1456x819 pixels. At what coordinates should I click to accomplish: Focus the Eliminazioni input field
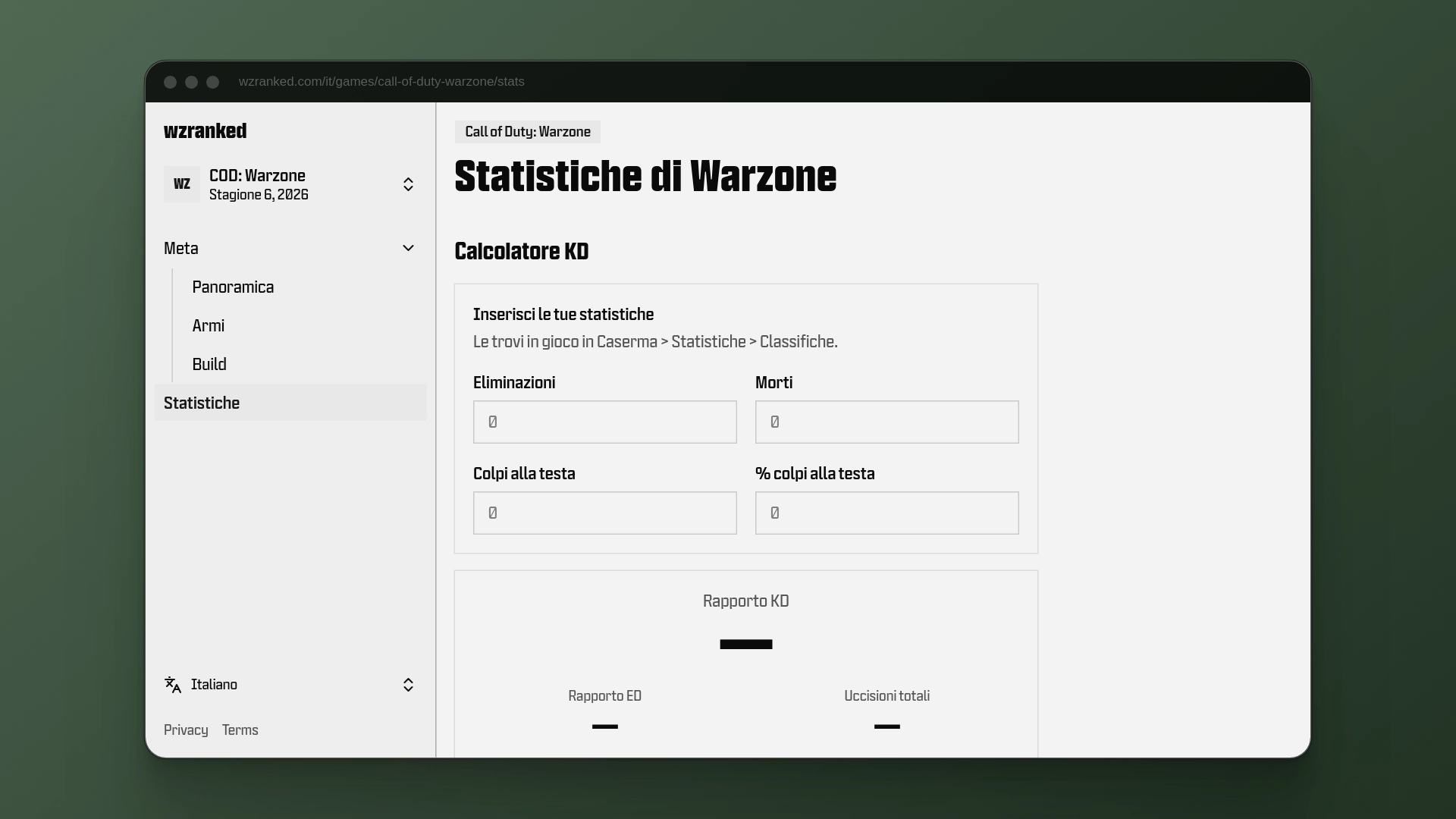point(605,422)
